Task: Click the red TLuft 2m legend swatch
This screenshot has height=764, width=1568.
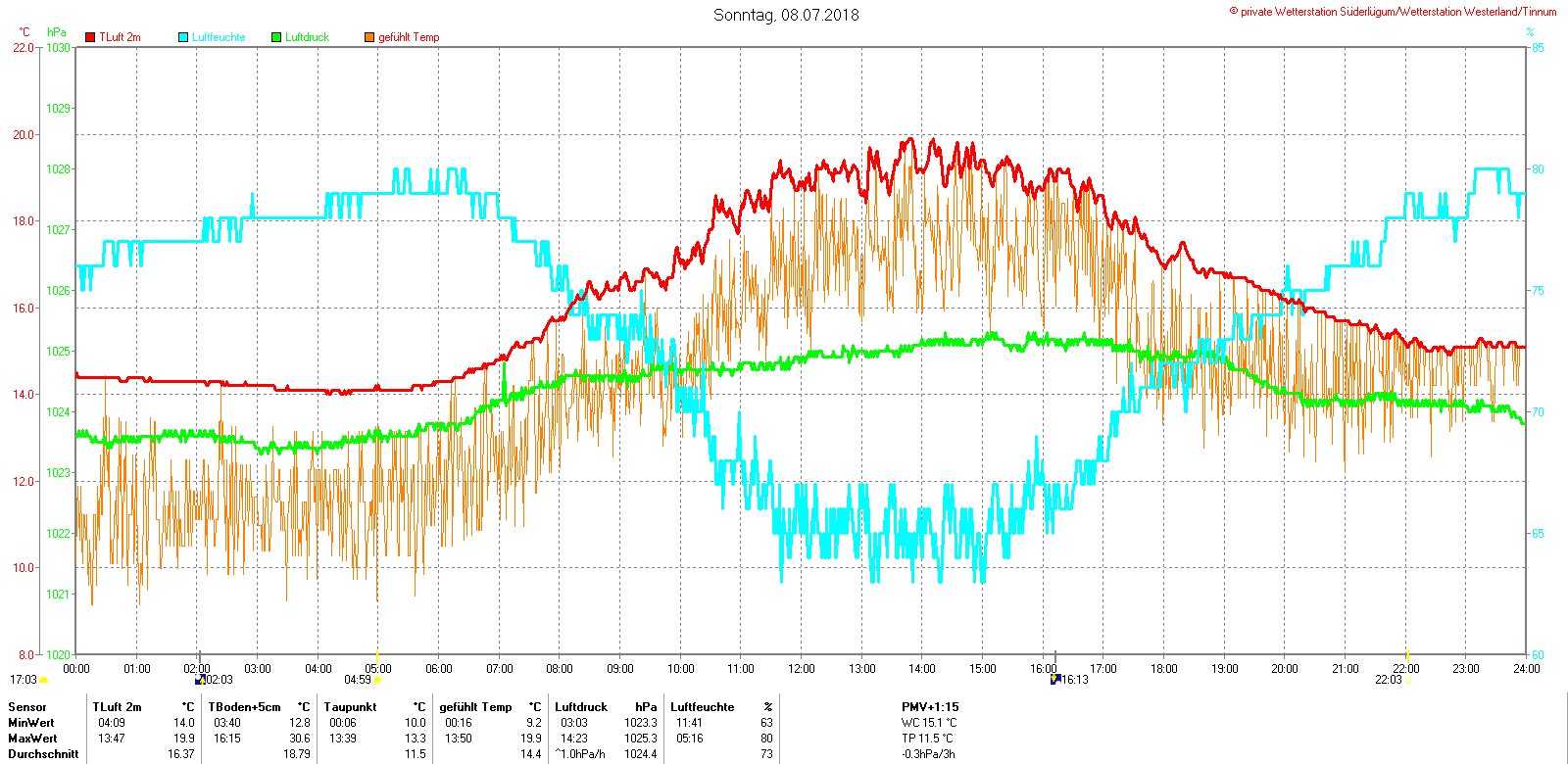Action: coord(90,37)
